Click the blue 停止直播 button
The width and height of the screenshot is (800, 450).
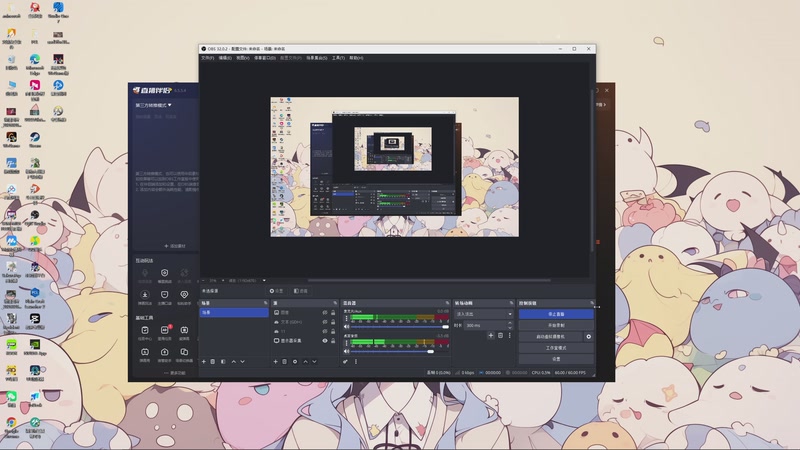tap(556, 314)
